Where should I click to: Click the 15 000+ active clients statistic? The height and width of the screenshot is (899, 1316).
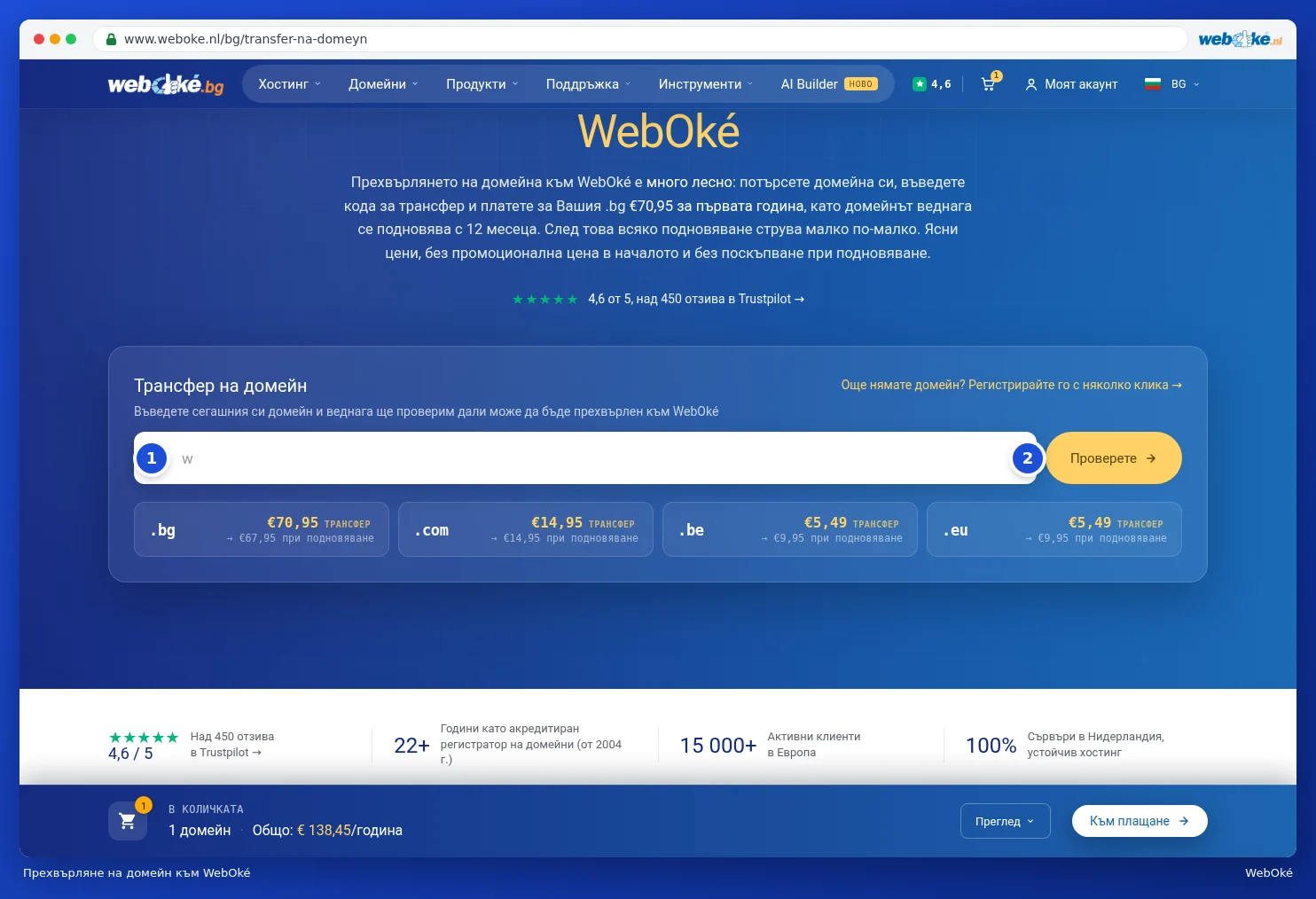click(x=770, y=745)
